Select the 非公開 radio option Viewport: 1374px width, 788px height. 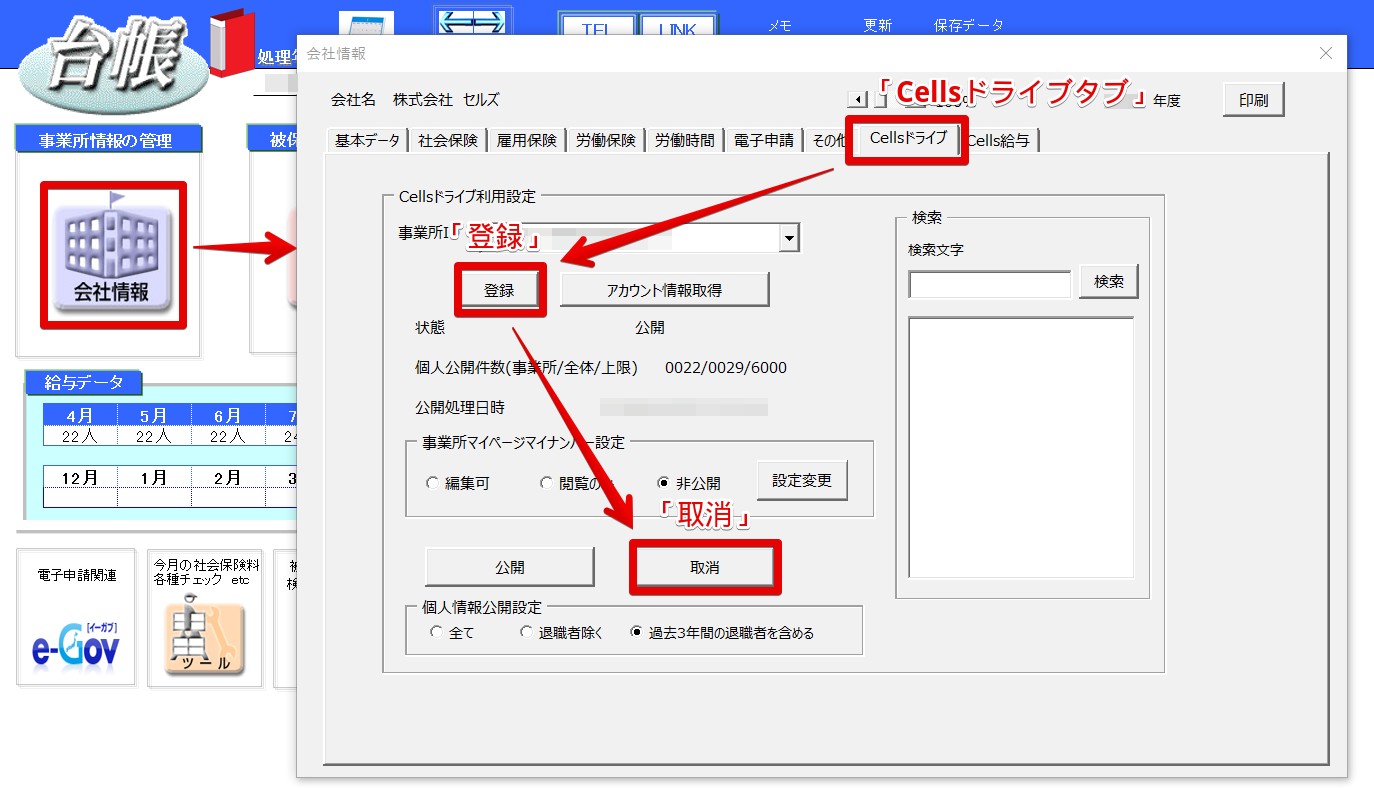tap(664, 483)
